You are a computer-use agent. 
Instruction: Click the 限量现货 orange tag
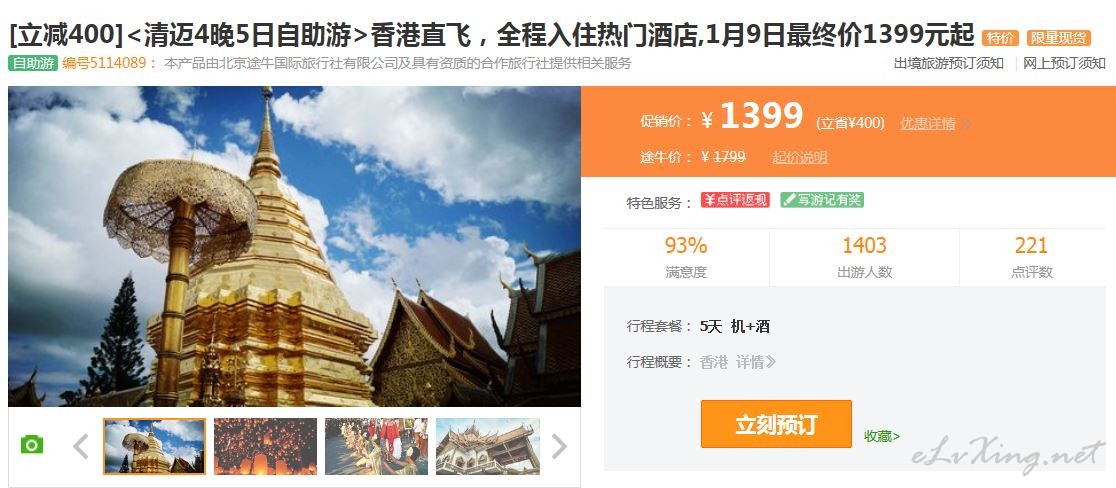click(x=1058, y=38)
